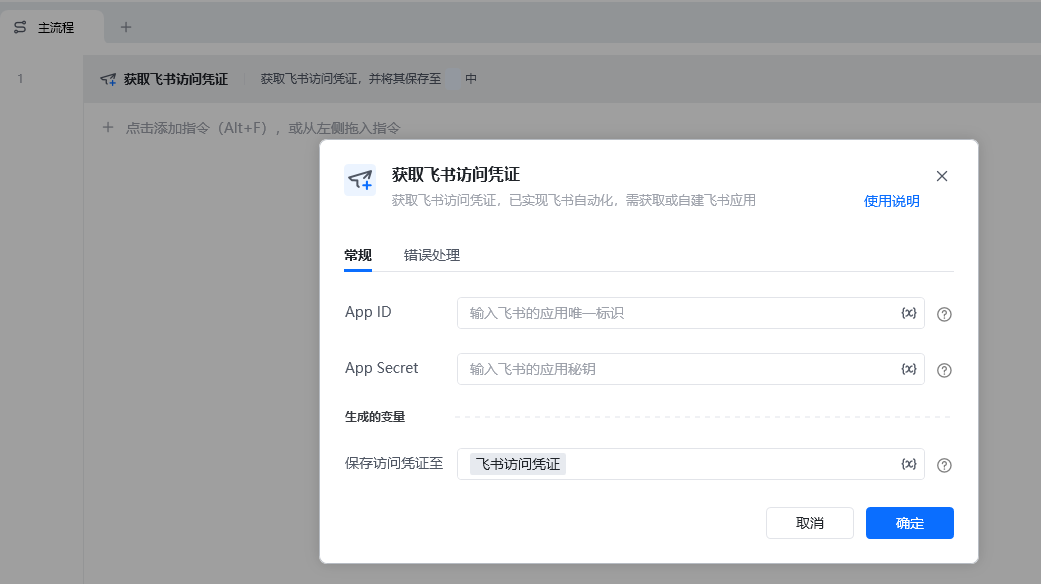Screen dimensions: 1041x584
Task: Show help for App ID
Action: (944, 315)
